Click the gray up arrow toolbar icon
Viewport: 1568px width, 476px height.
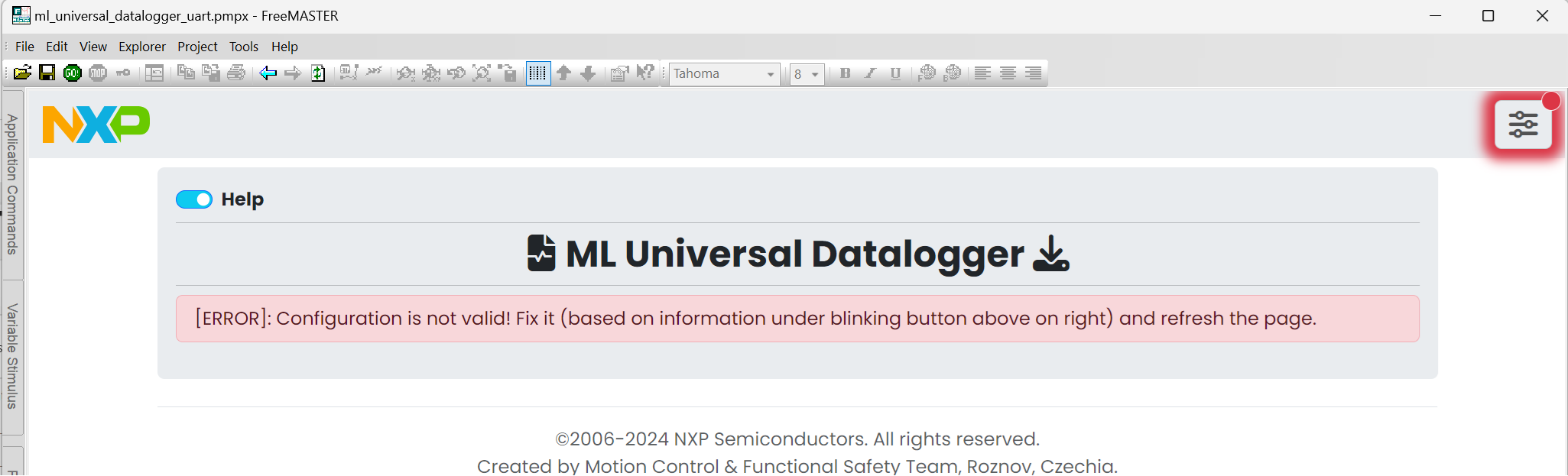point(563,73)
